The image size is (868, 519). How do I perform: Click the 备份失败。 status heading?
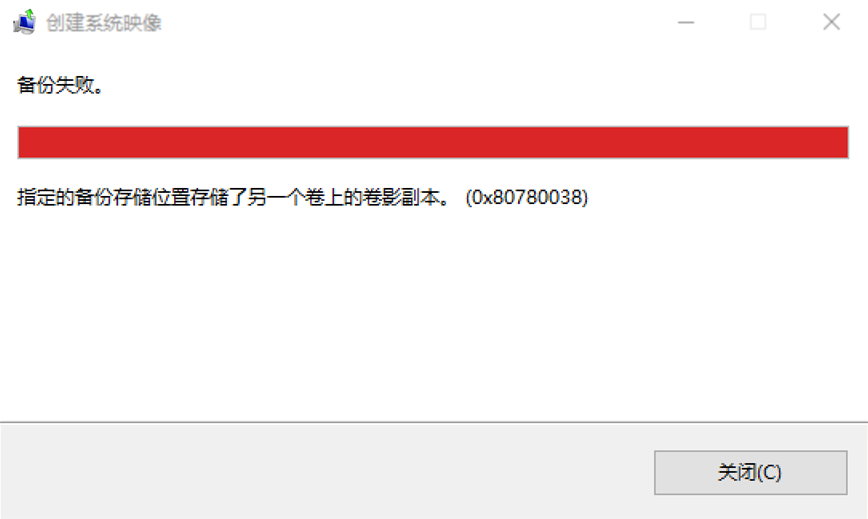(60, 85)
